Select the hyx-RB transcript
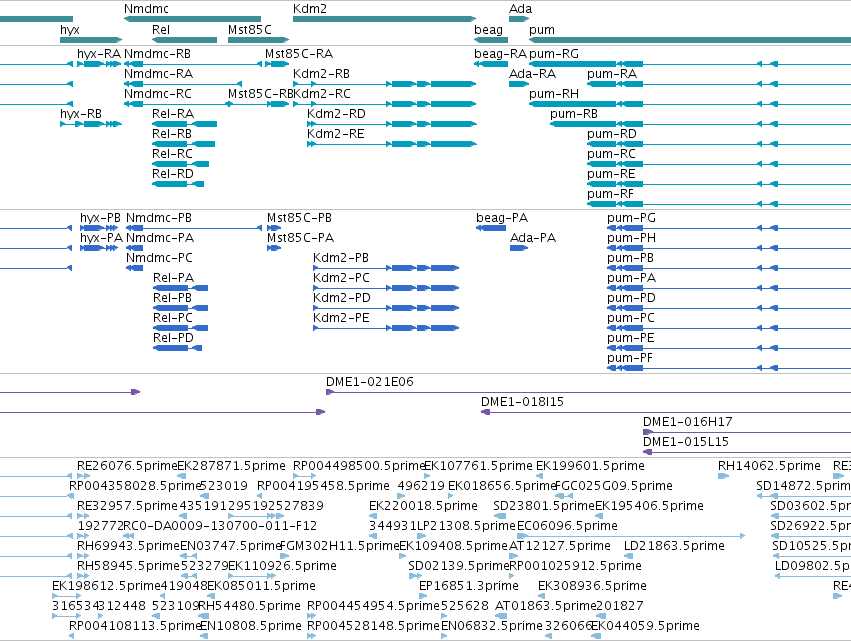Viewport: 851px width, 641px height. click(91, 124)
